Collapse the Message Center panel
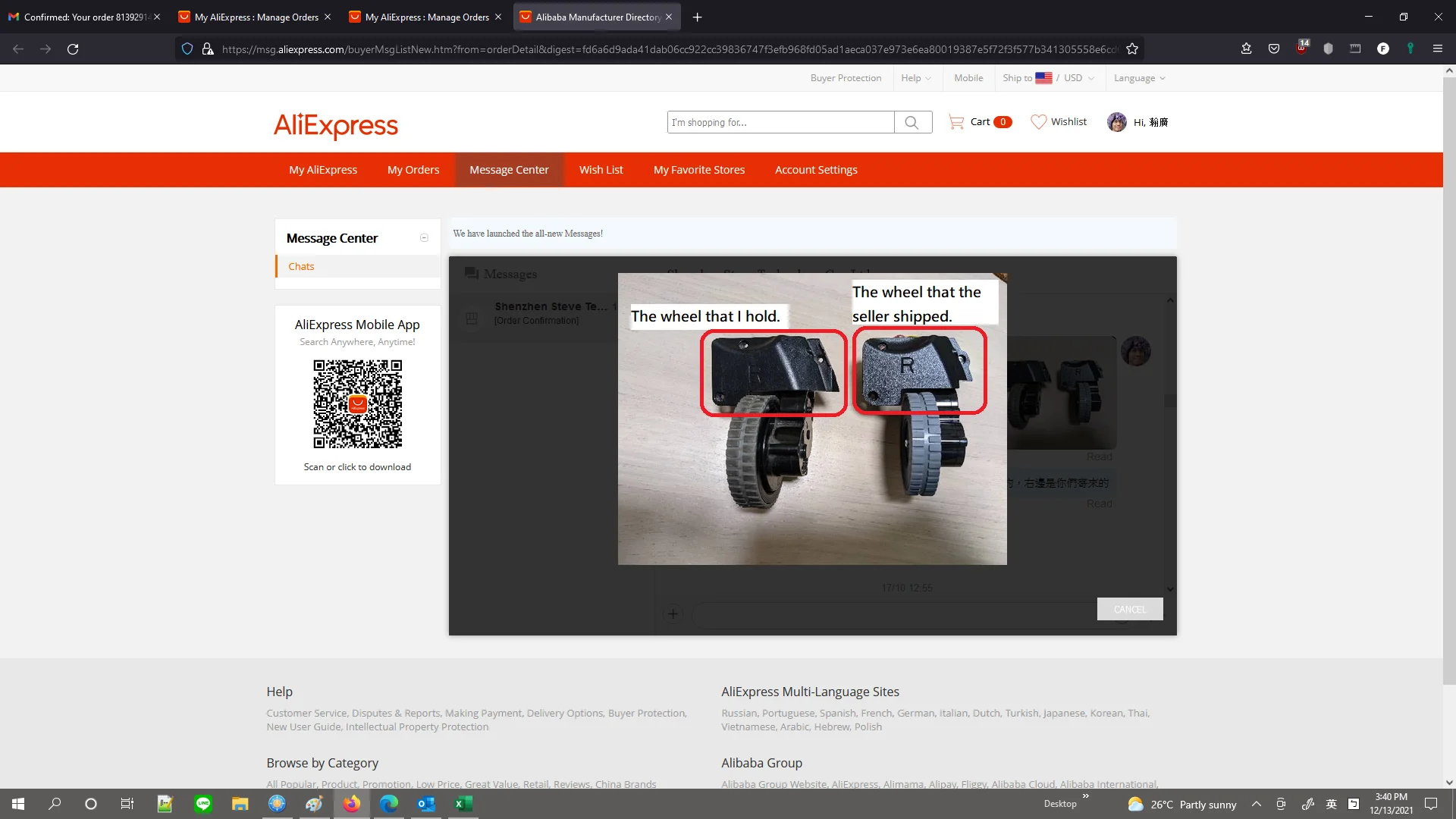 tap(424, 238)
